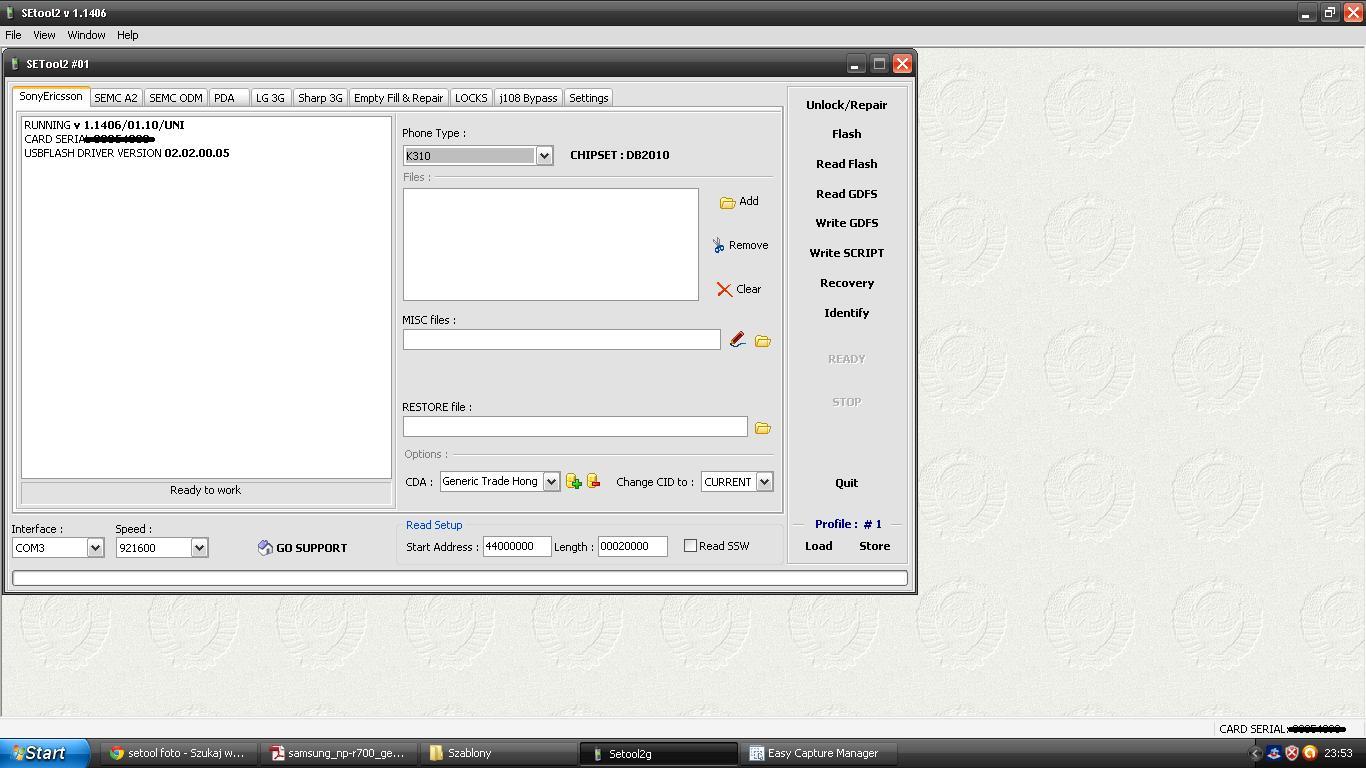Viewport: 1366px width, 768px height.
Task: Switch to PDA tab
Action: pyautogui.click(x=229, y=98)
